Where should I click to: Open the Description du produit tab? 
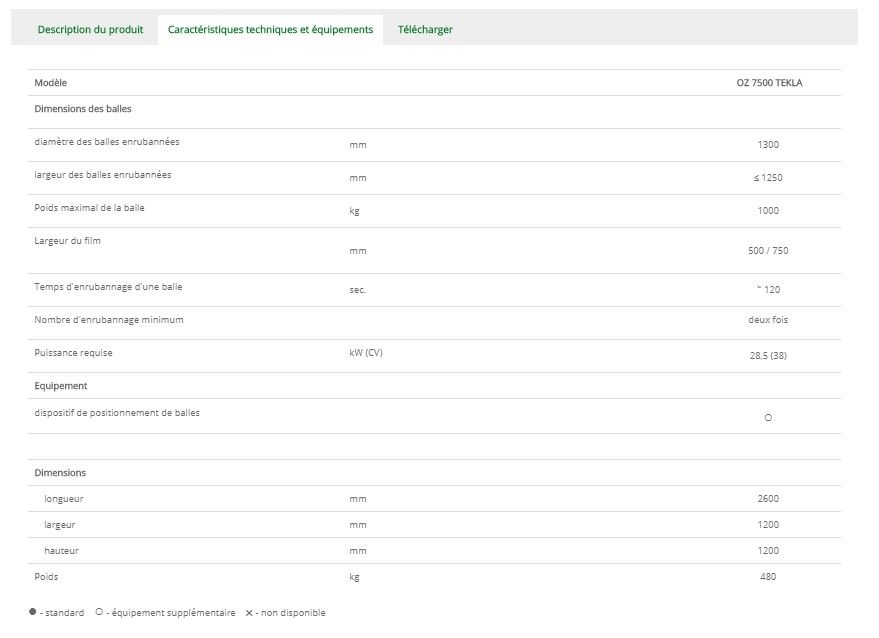pyautogui.click(x=90, y=29)
